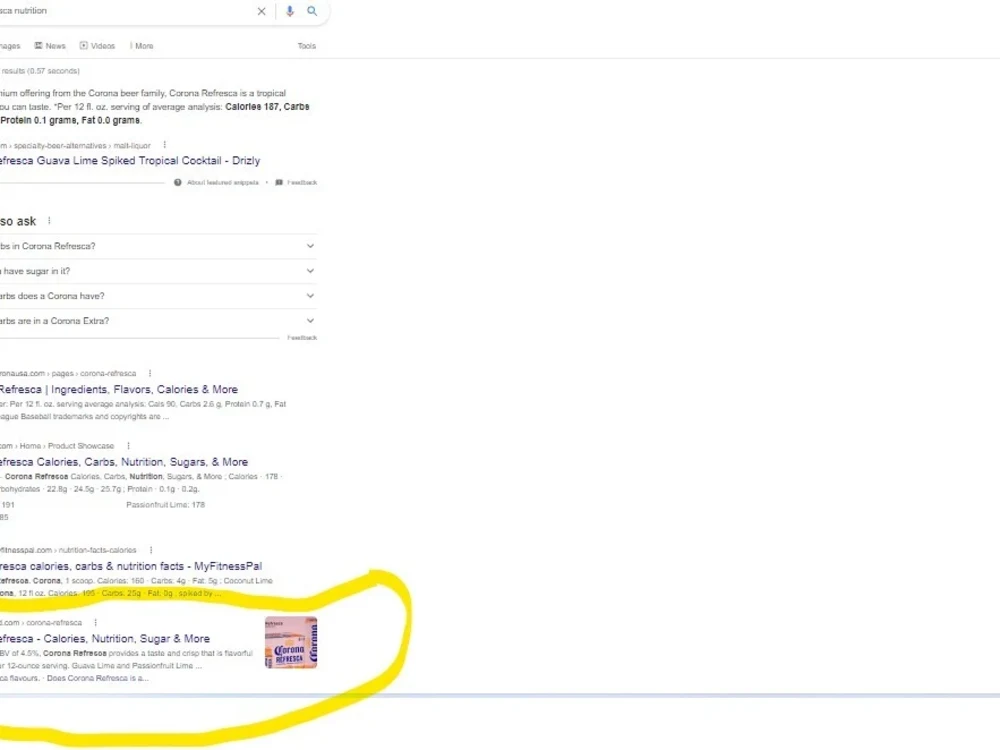Open the three-dot menu beside the Product Showcase breadcrumb
Viewport: 1000px width, 750px height.
tap(128, 446)
